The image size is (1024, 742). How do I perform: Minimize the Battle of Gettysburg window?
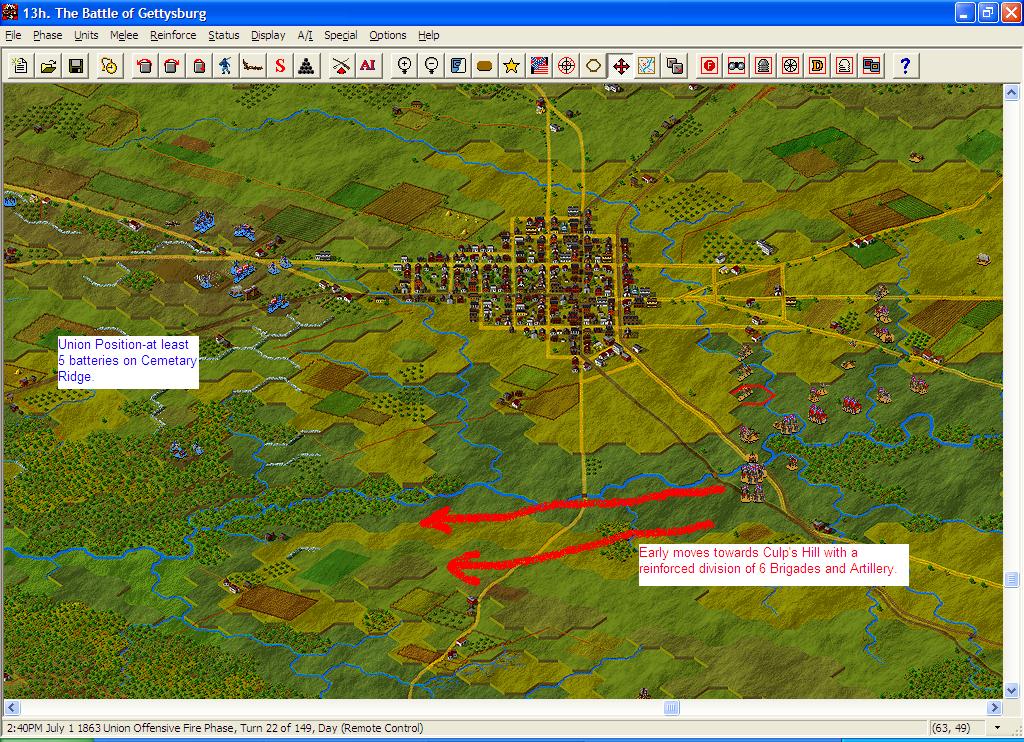click(x=965, y=12)
